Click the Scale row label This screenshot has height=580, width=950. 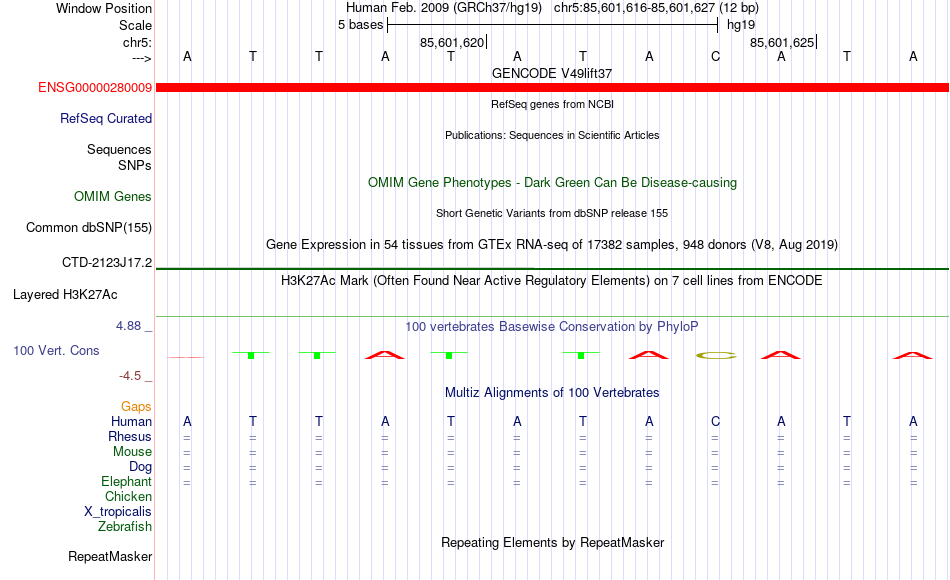pos(136,25)
